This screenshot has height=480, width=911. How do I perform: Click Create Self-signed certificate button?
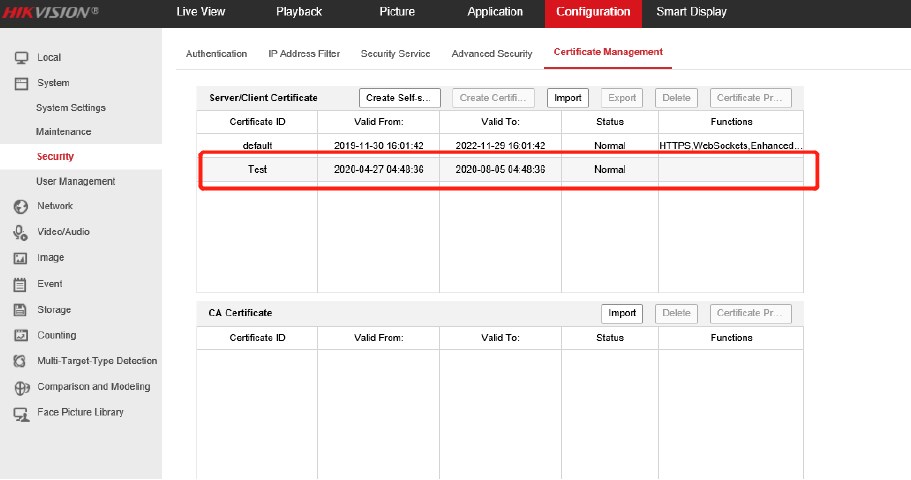[x=400, y=98]
